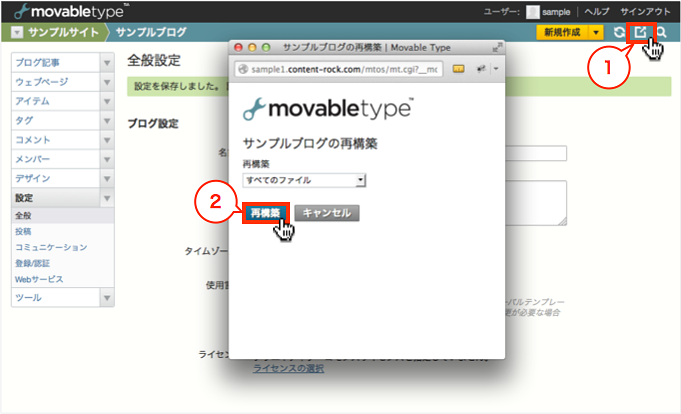Click the popup fullscreen expand icon

click(x=497, y=47)
